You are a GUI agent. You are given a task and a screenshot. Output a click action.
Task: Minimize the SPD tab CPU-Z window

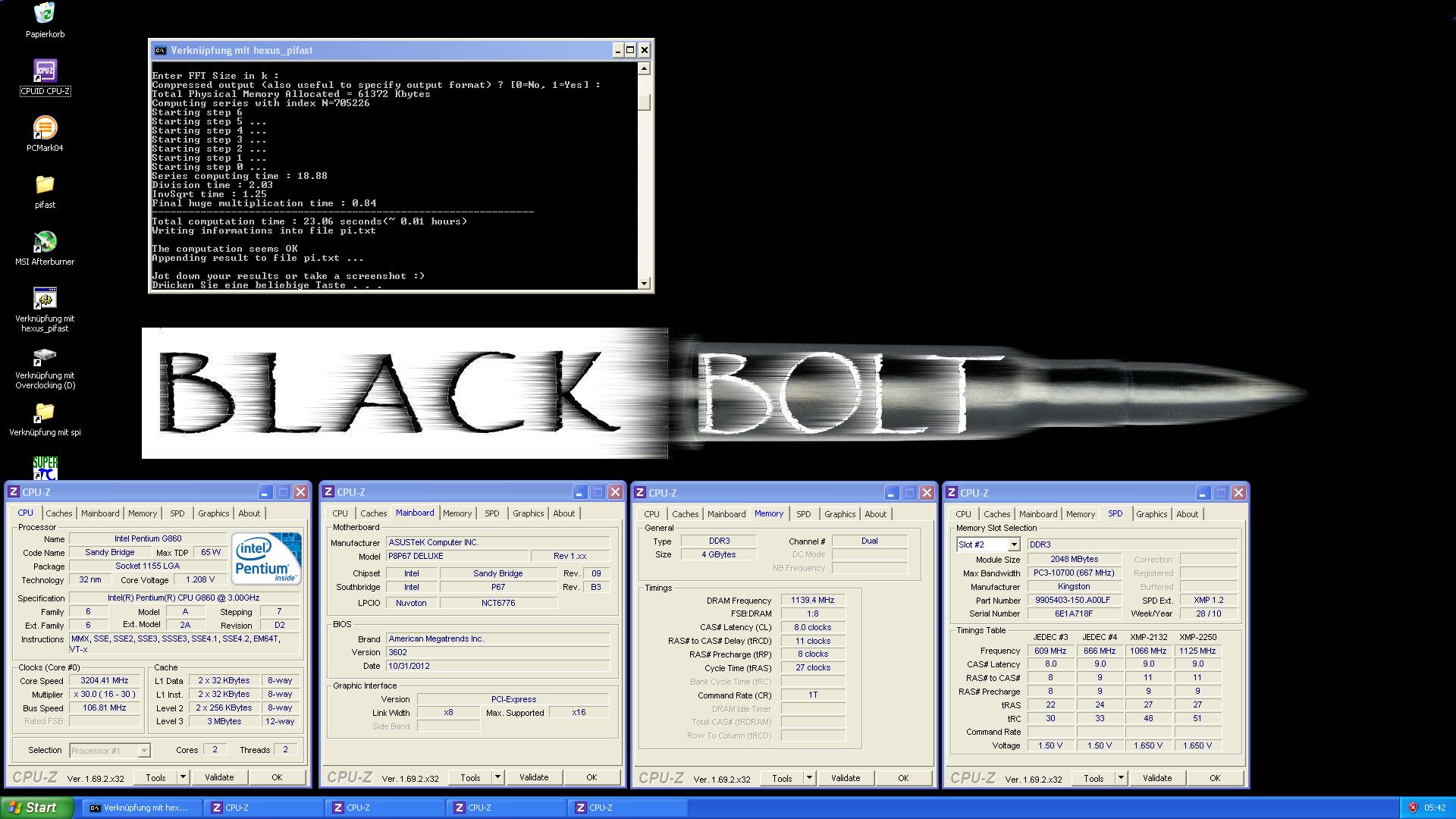pyautogui.click(x=1203, y=493)
